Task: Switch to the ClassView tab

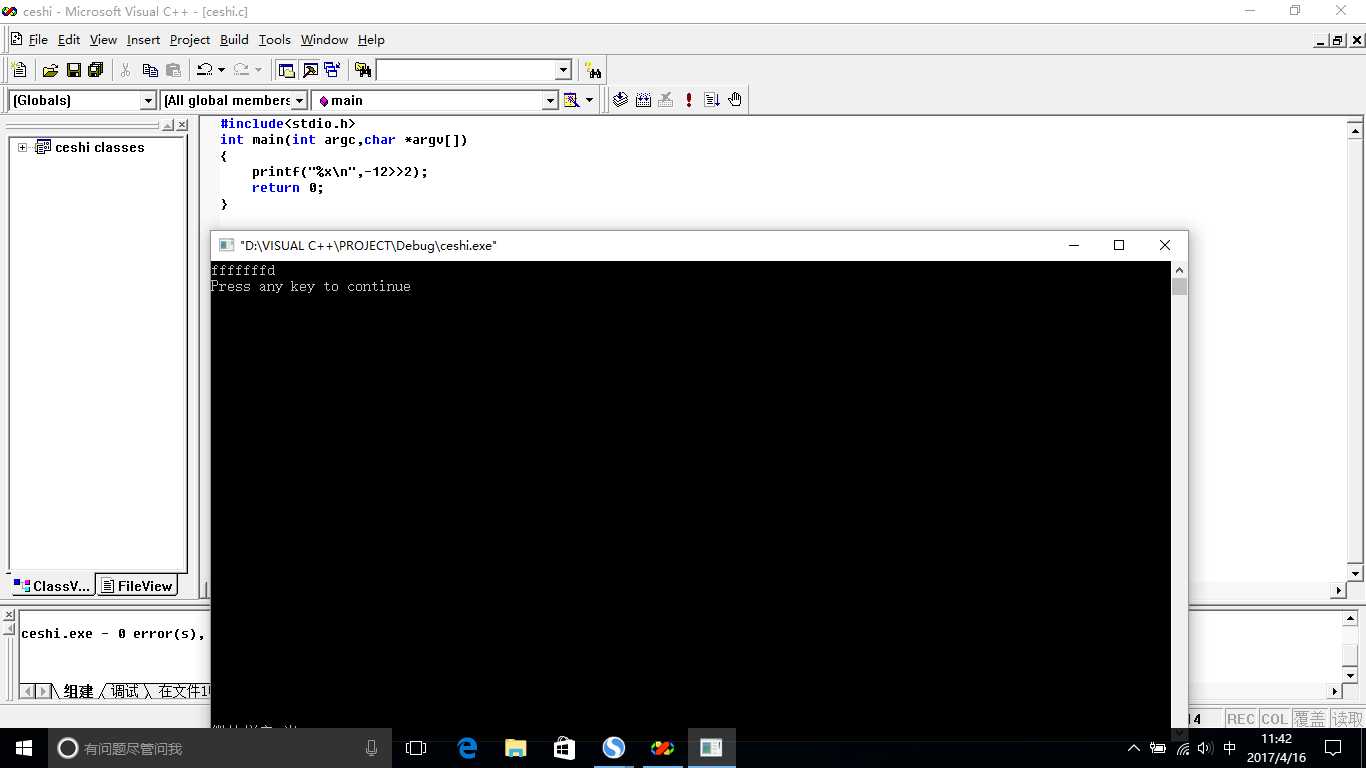Action: (x=52, y=586)
